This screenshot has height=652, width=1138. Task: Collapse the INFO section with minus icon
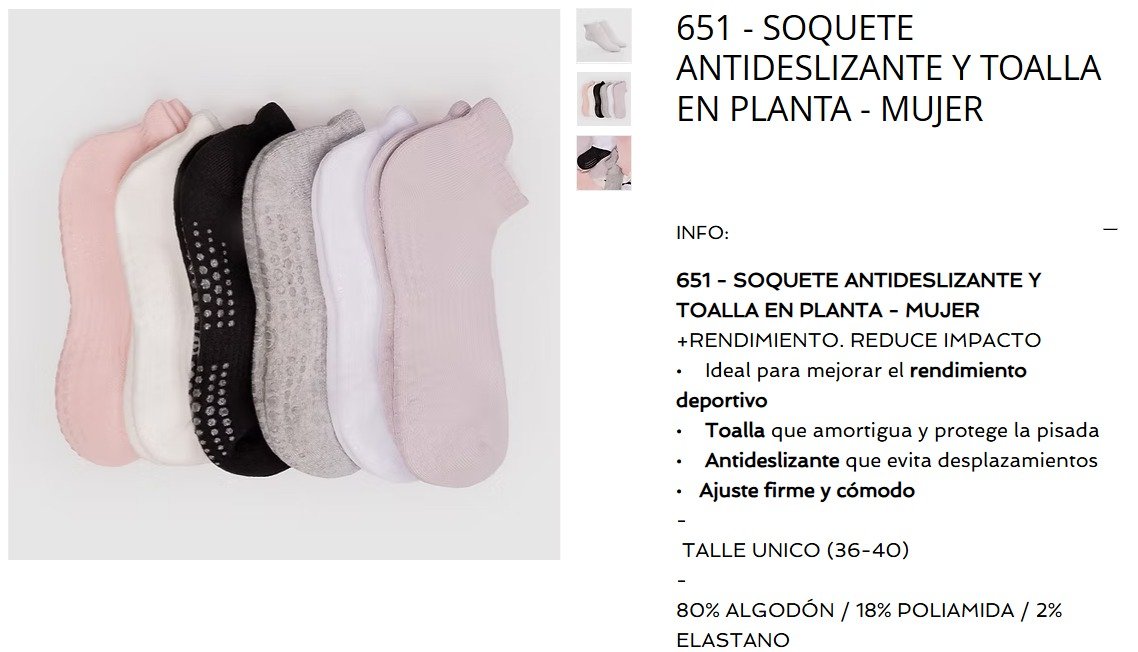click(x=1110, y=229)
